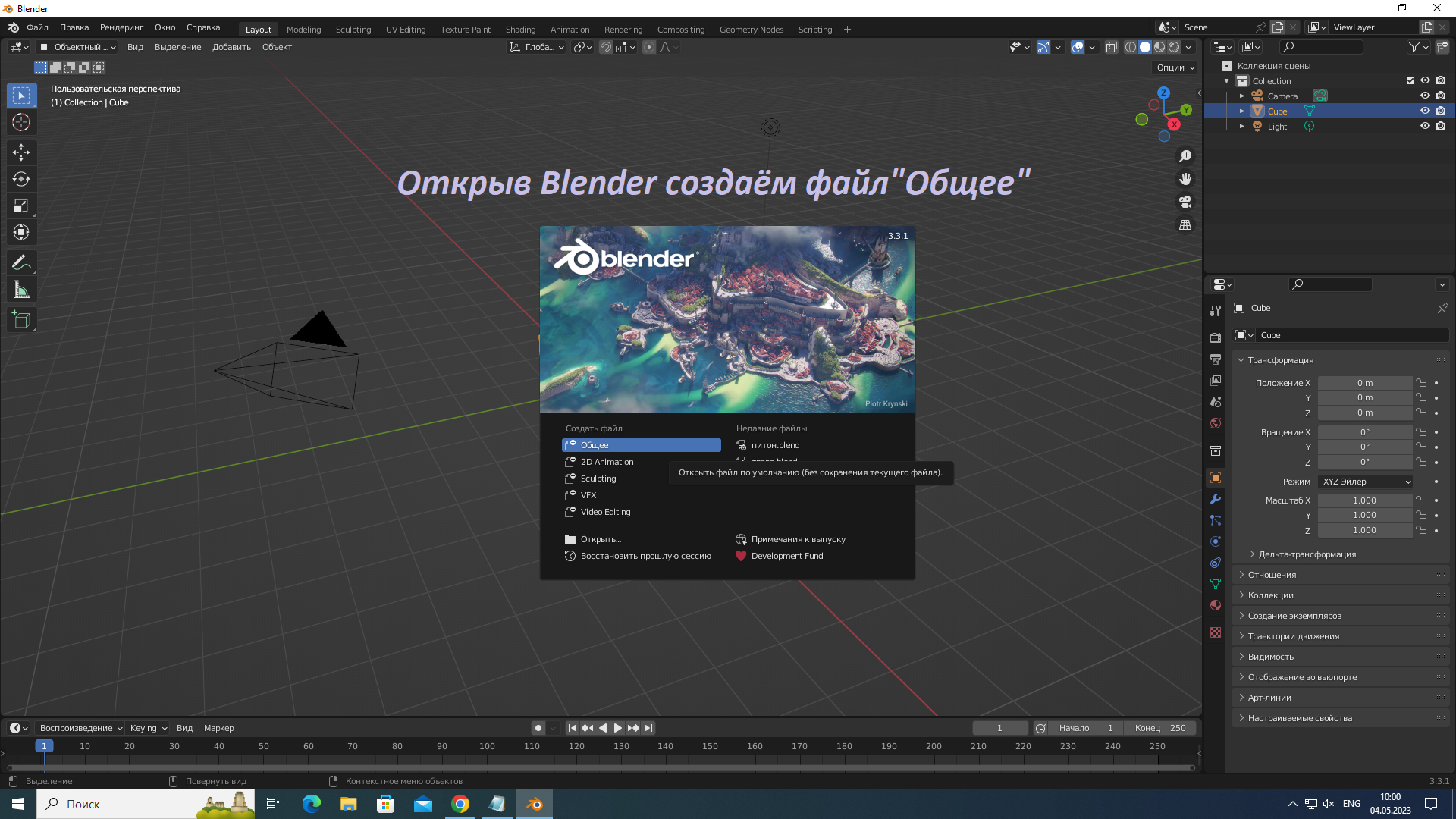Open the Output properties tab icon
This screenshot has height=819, width=1456.
1216,359
